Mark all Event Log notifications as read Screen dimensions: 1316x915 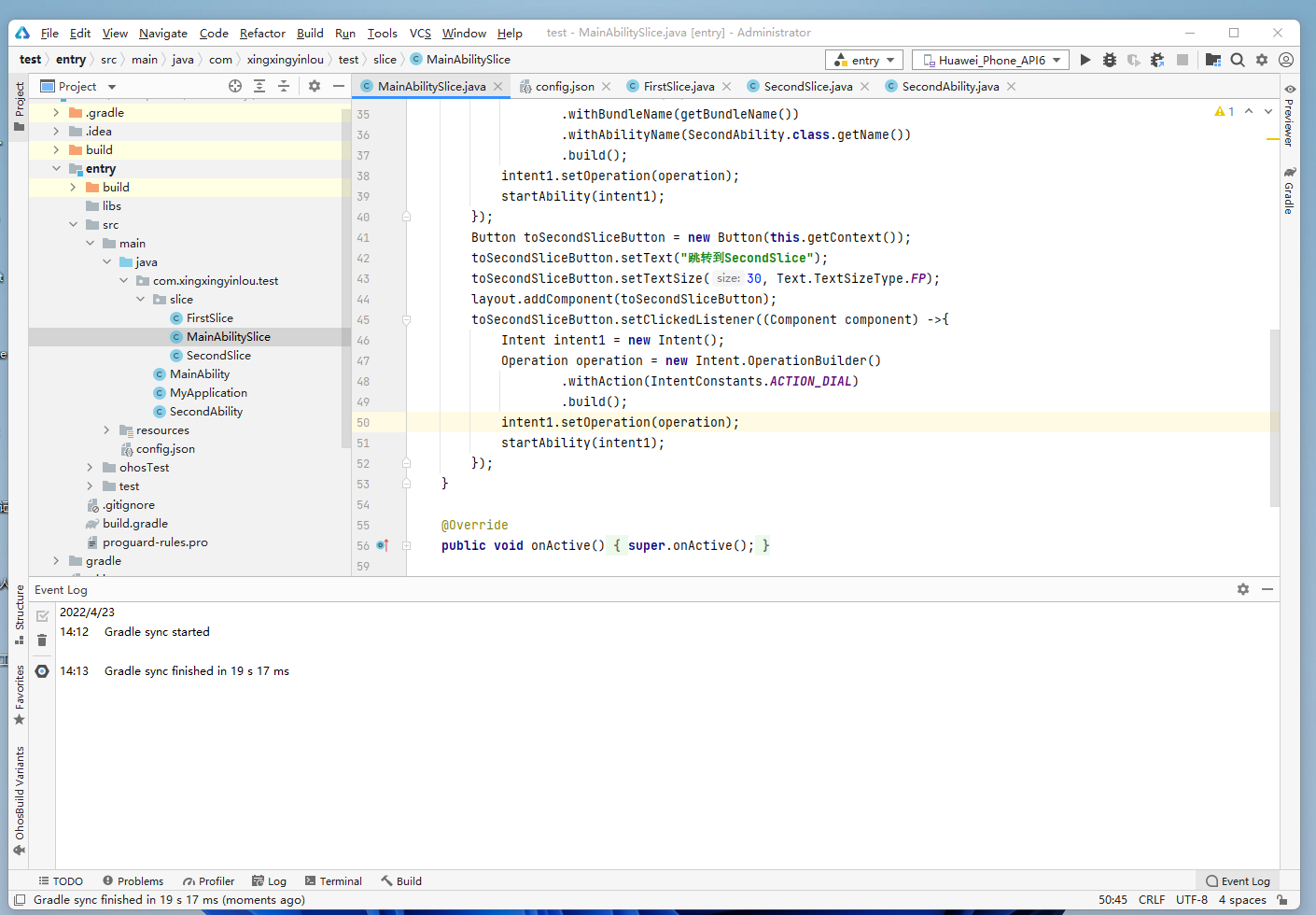42,616
